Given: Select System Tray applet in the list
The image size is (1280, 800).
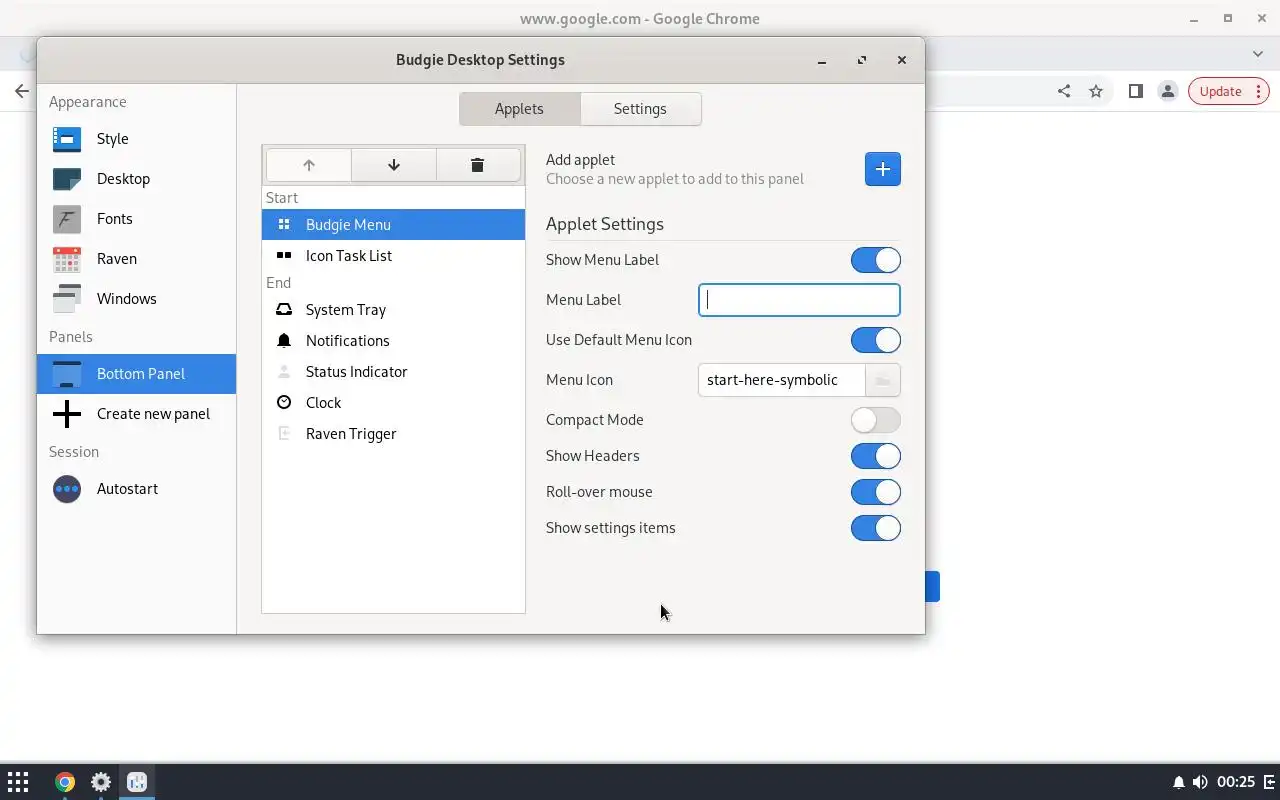Looking at the screenshot, I should 393,310.
